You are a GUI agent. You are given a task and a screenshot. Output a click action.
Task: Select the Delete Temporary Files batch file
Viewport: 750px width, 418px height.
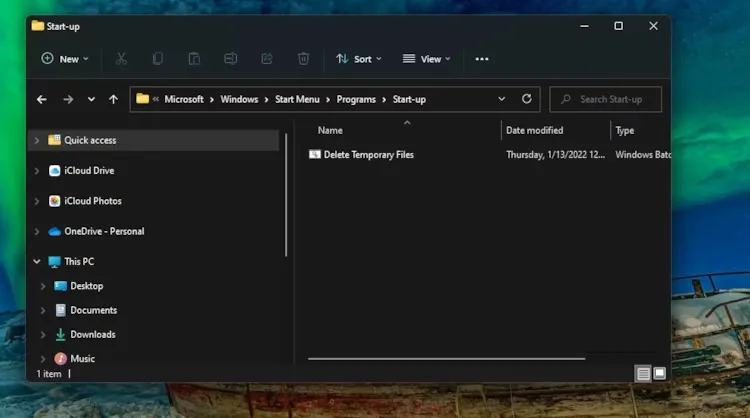point(368,155)
